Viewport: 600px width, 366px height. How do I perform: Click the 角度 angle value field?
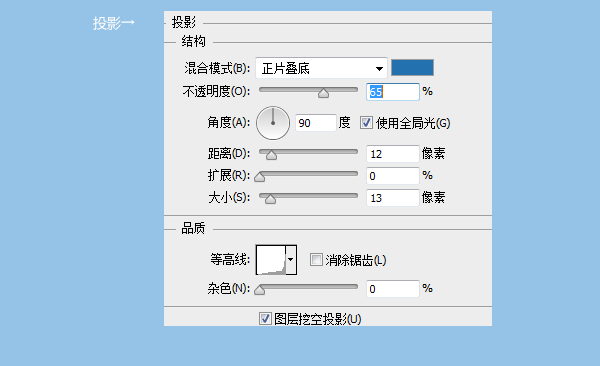[x=316, y=123]
